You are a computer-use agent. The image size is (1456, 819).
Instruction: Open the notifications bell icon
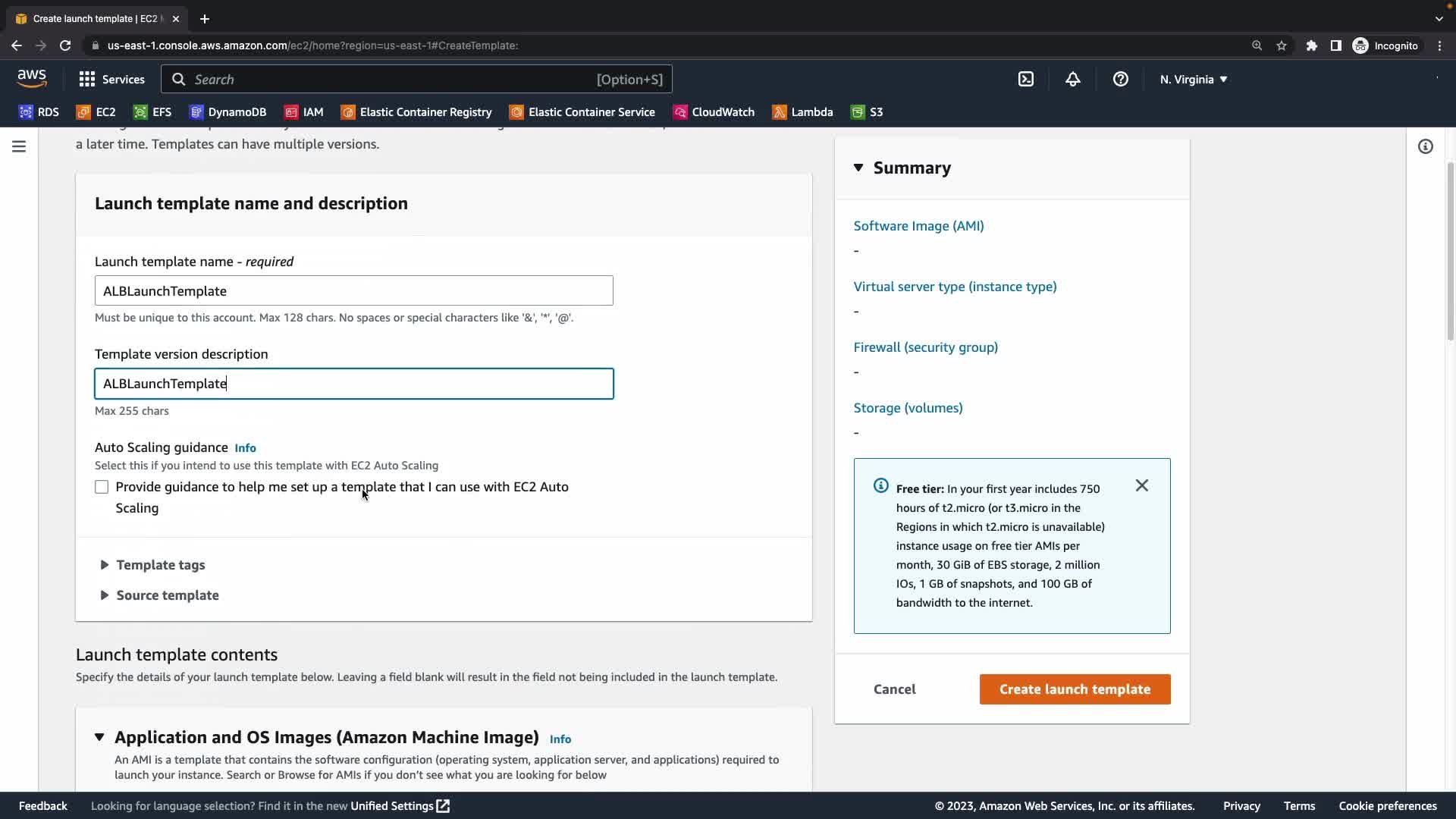(x=1072, y=79)
